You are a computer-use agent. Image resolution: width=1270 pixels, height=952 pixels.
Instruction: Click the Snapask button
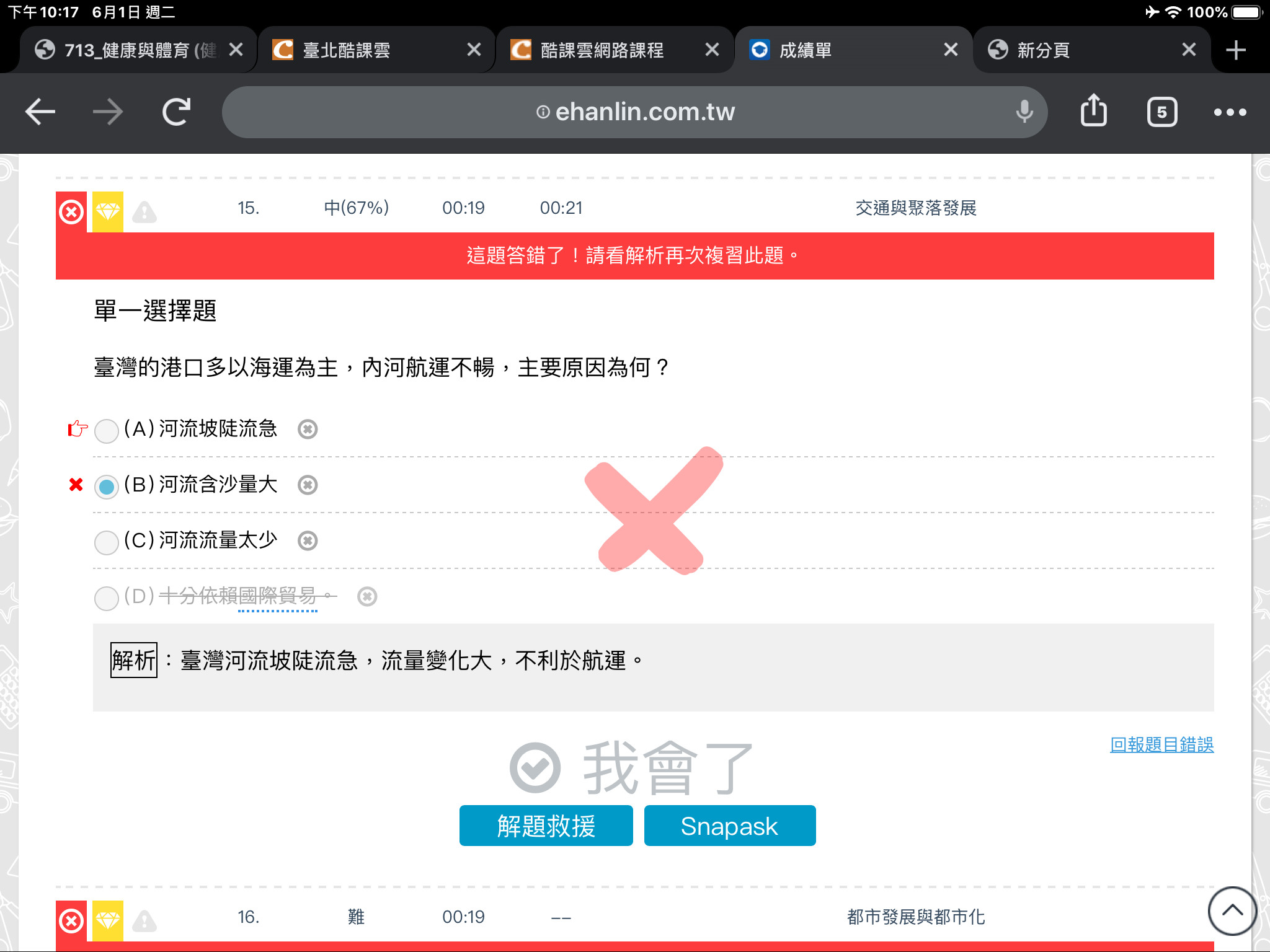tap(730, 826)
